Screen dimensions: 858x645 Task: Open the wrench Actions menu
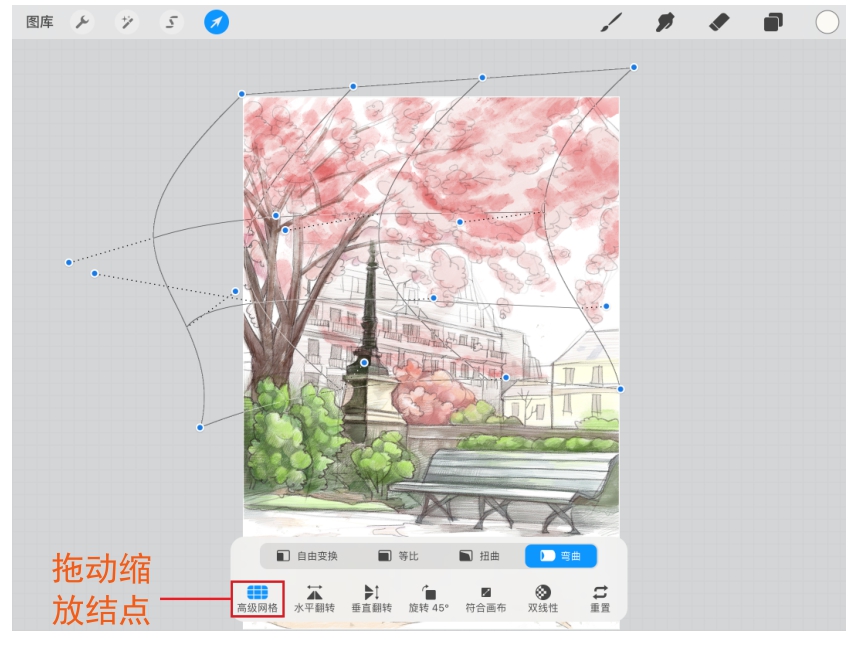(x=82, y=22)
